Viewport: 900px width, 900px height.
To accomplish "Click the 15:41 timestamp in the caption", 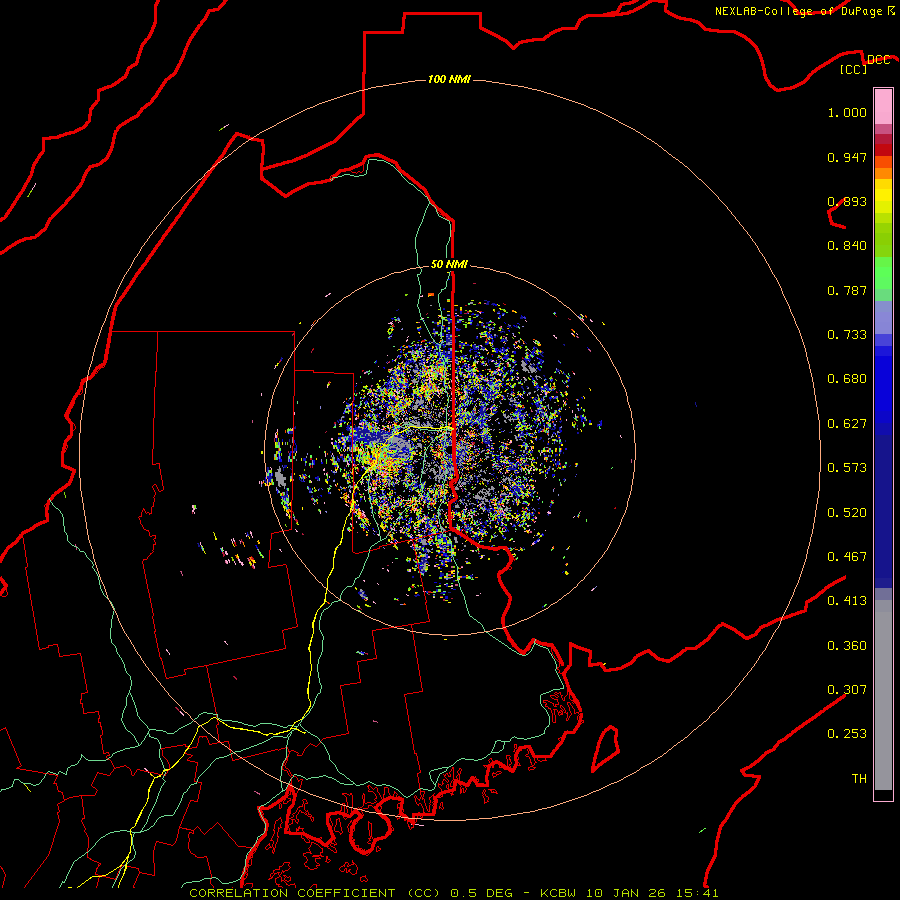I will click(x=697, y=893).
